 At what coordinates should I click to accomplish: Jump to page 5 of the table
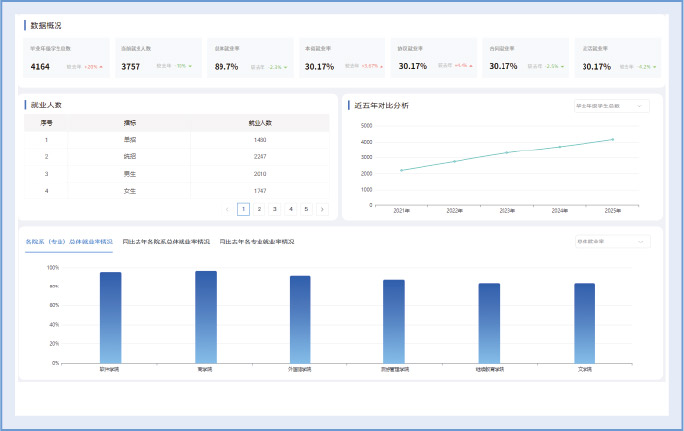(306, 209)
